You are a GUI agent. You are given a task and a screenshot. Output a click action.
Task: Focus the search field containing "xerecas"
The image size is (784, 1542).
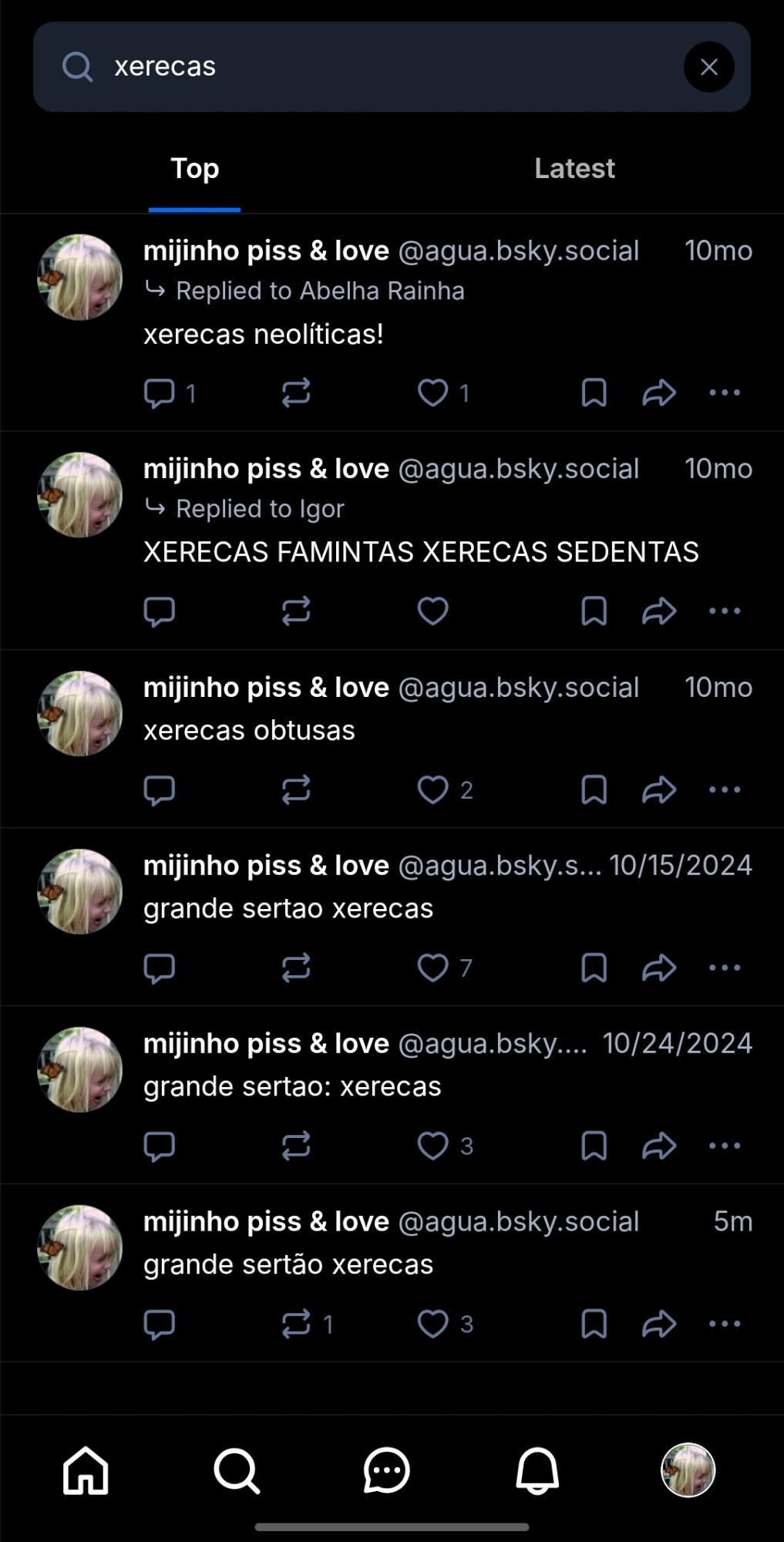pos(392,67)
